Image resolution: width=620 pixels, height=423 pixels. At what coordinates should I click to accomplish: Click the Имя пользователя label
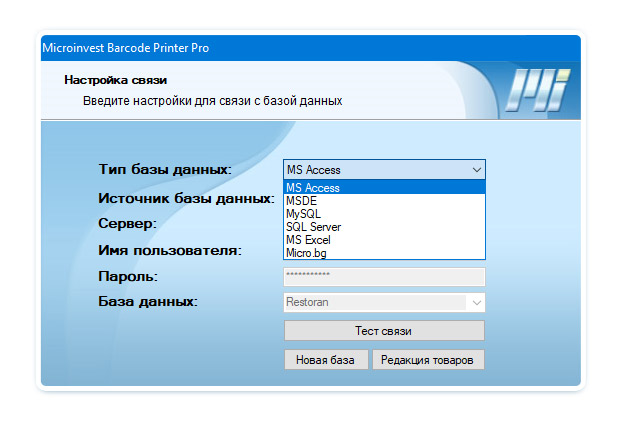click(x=170, y=250)
